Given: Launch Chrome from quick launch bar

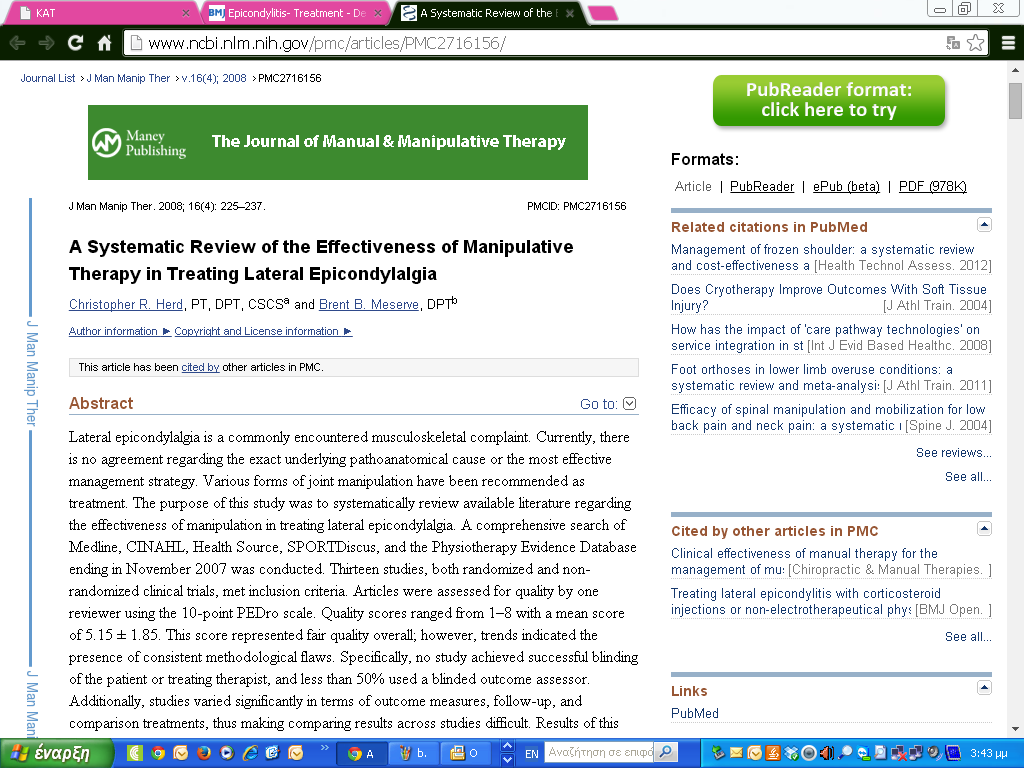Looking at the screenshot, I should tap(157, 753).
